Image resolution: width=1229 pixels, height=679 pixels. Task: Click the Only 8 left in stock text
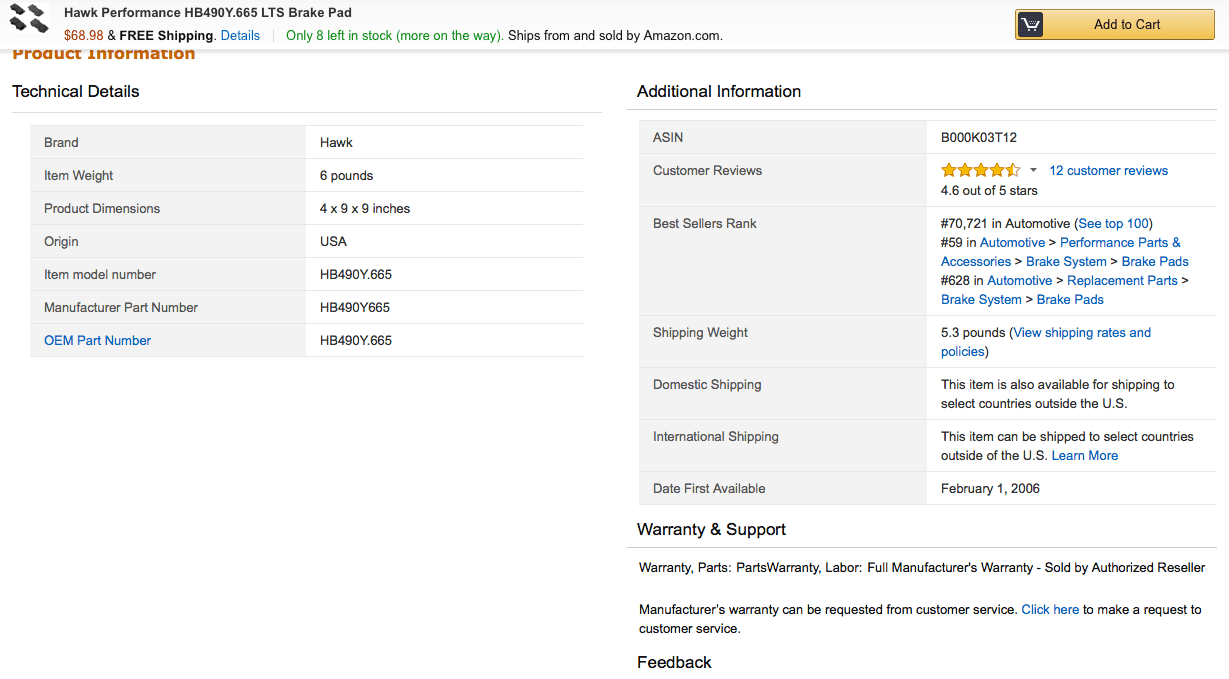393,34
